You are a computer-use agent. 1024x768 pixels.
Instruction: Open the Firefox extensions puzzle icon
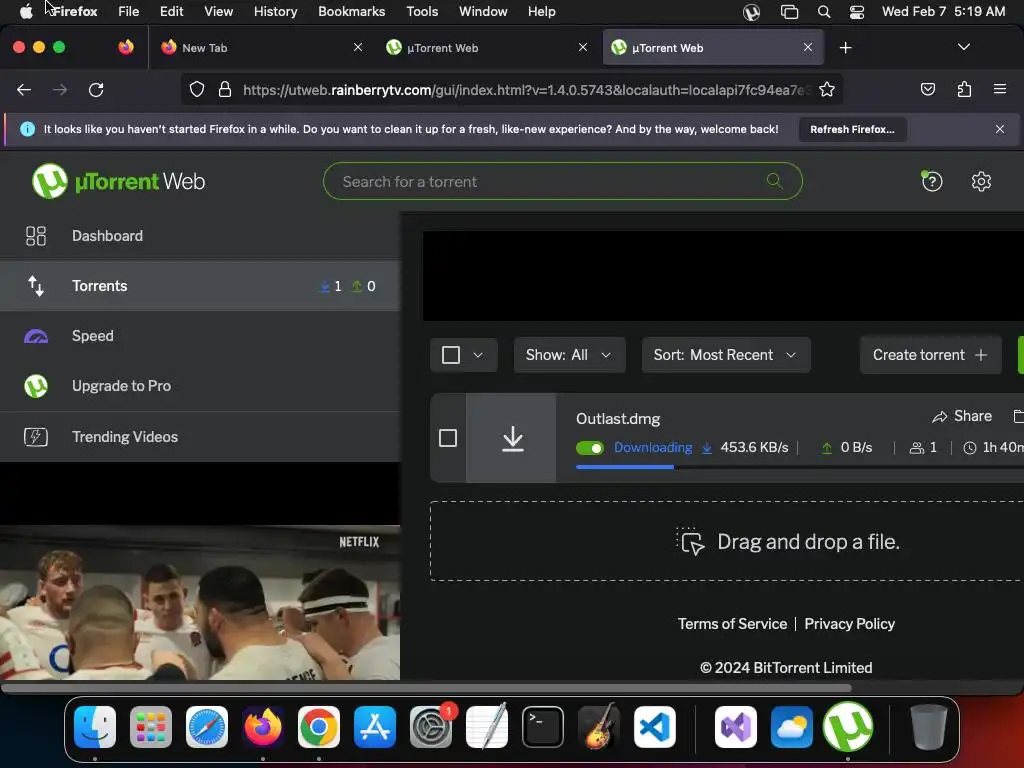coord(964,89)
